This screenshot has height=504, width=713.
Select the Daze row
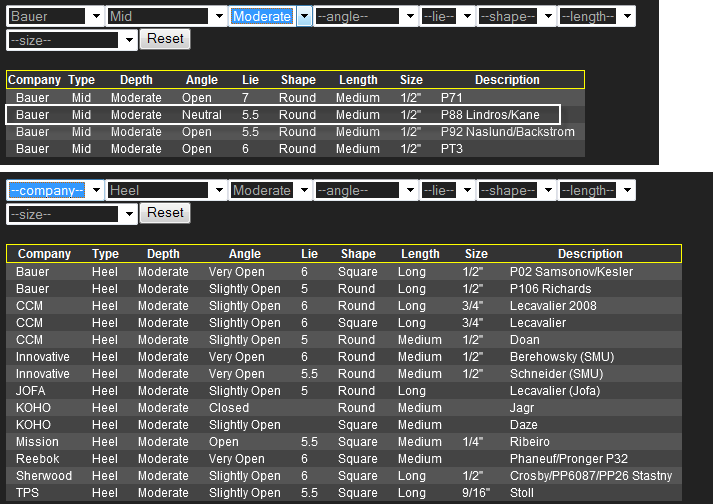[x=344, y=425]
